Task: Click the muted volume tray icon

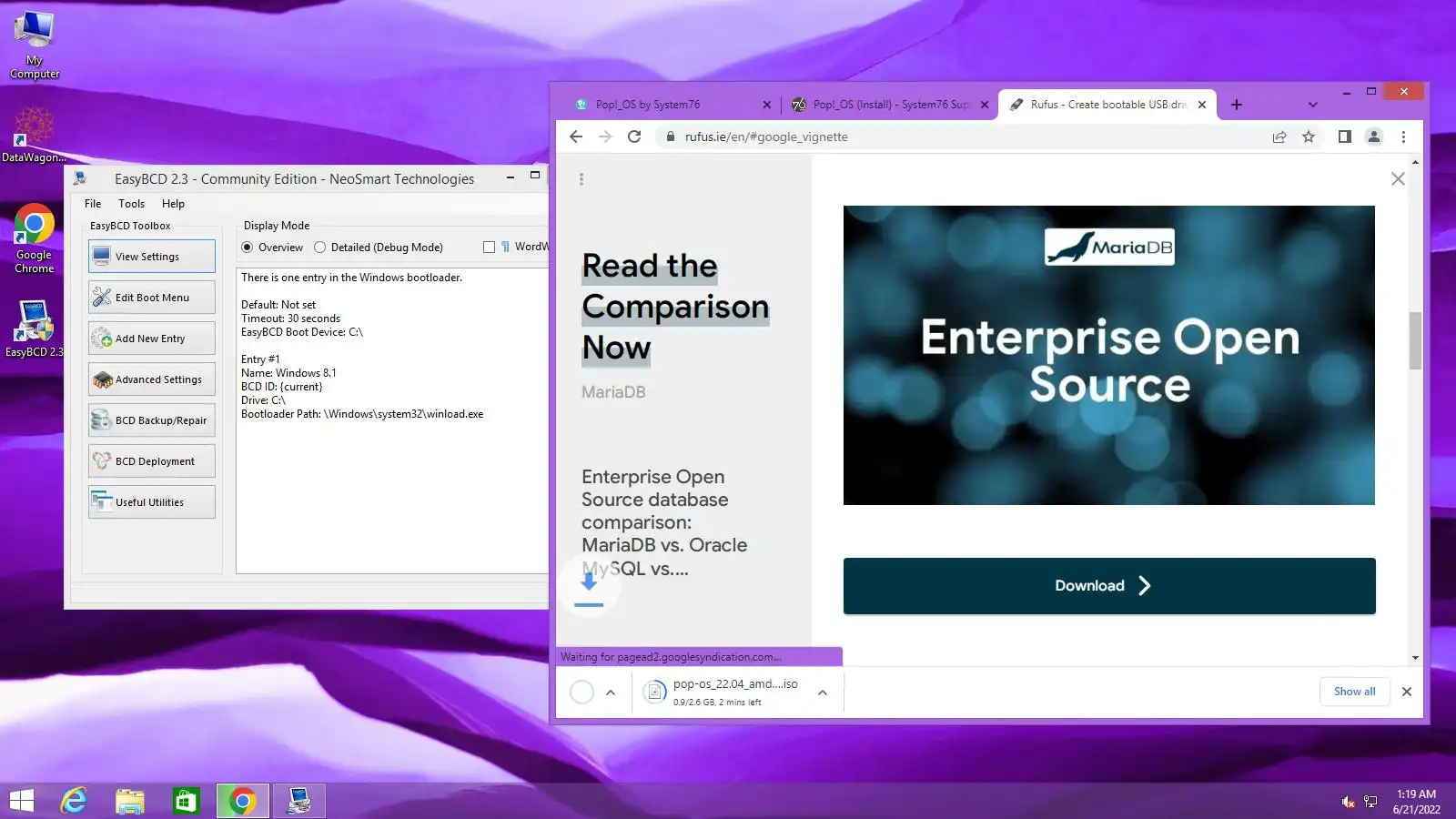Action: pos(1348,802)
